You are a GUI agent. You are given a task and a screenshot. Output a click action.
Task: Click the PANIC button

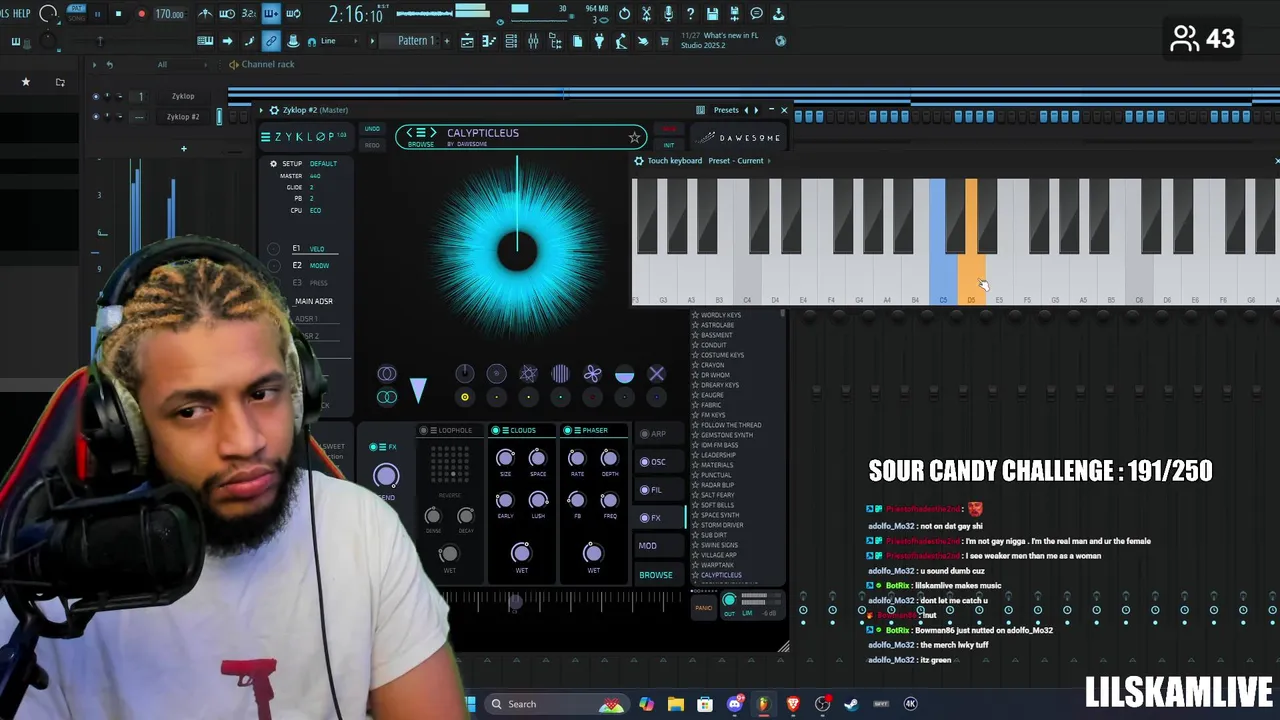[704, 607]
